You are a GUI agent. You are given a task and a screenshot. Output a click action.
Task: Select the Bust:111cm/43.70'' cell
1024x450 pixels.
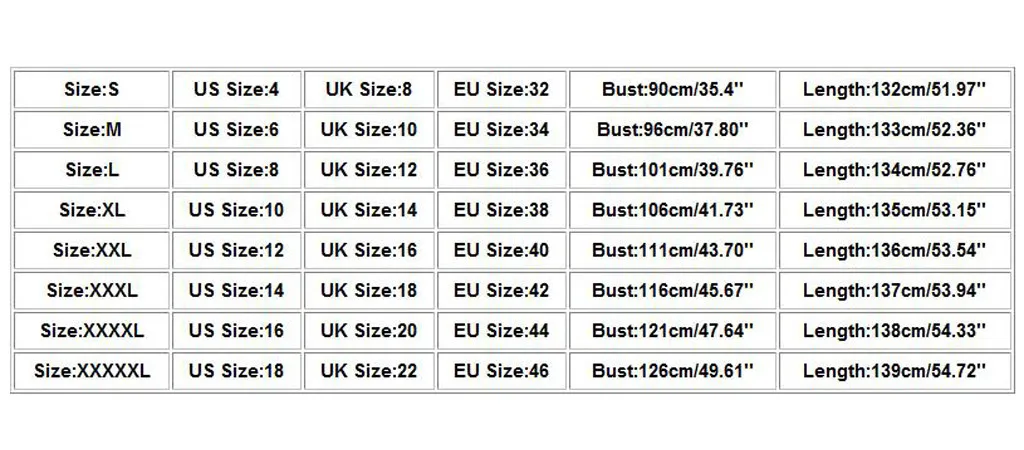673,250
